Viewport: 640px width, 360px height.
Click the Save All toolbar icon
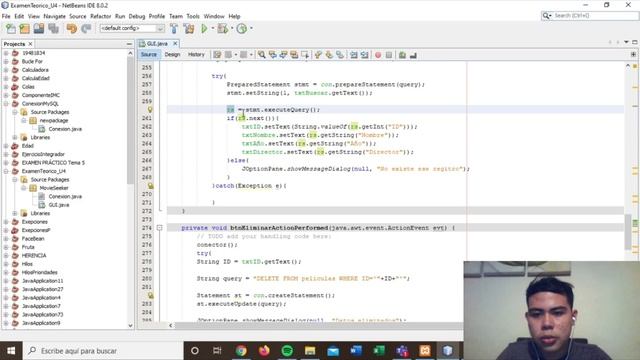point(53,29)
